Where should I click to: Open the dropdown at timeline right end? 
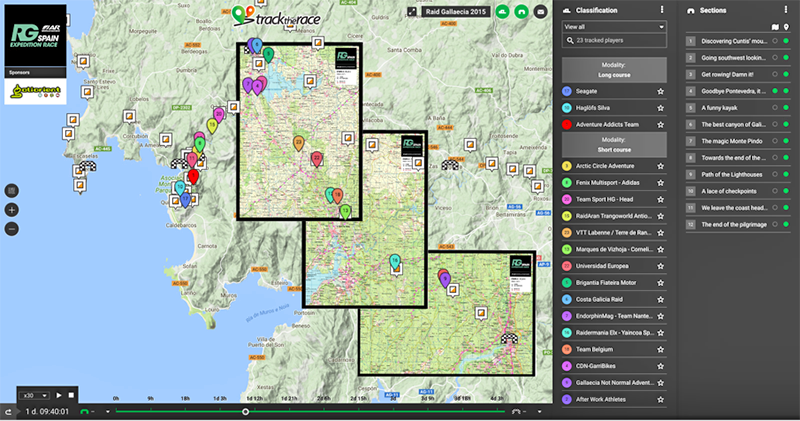pyautogui.click(x=539, y=411)
